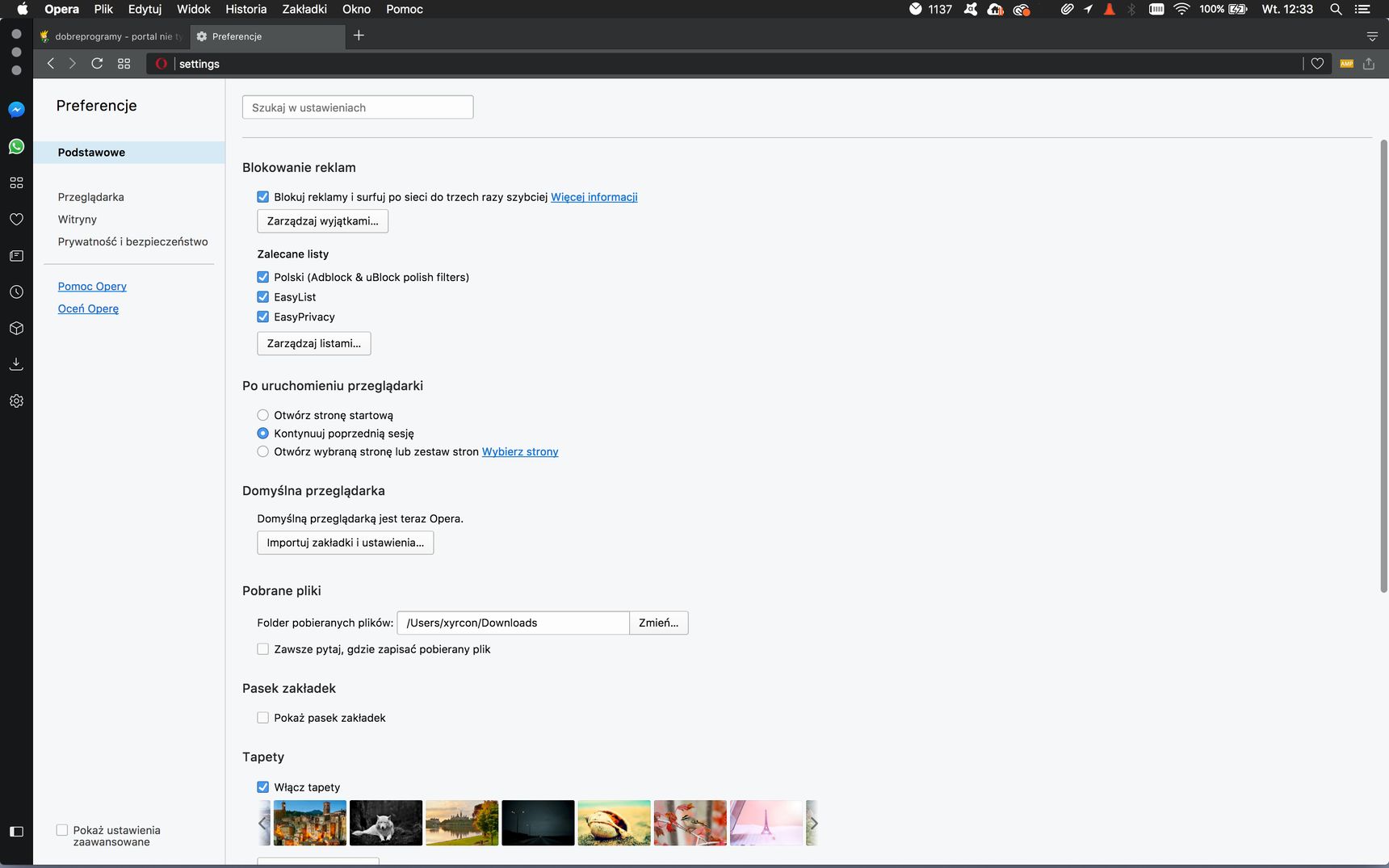This screenshot has width=1389, height=868.
Task: Open Extensions cube icon in sidebar
Action: [16, 328]
